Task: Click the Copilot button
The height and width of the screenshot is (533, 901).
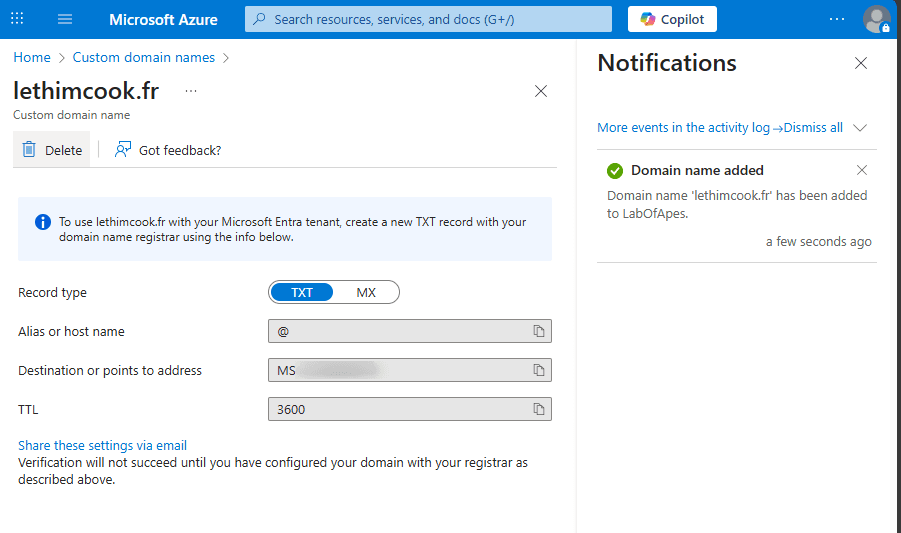Action: (x=672, y=19)
